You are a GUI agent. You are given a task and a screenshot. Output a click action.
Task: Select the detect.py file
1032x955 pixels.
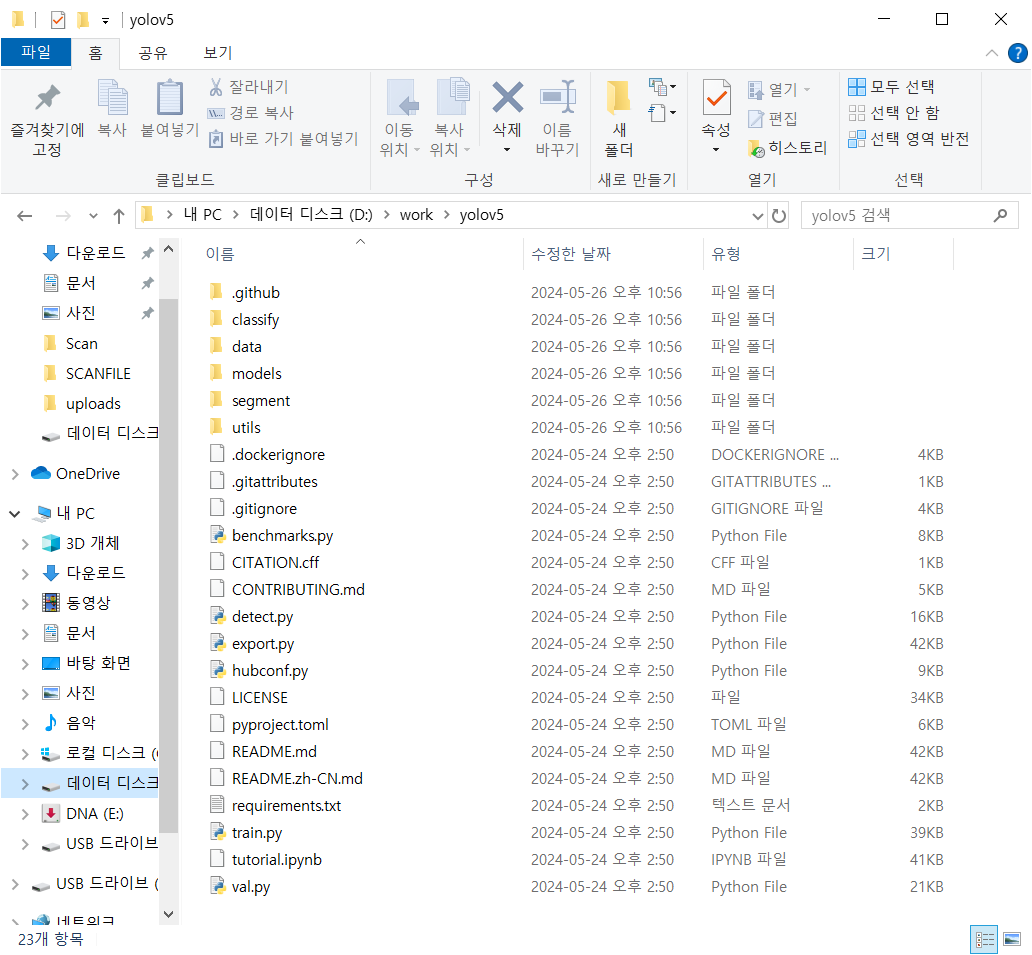(x=263, y=617)
